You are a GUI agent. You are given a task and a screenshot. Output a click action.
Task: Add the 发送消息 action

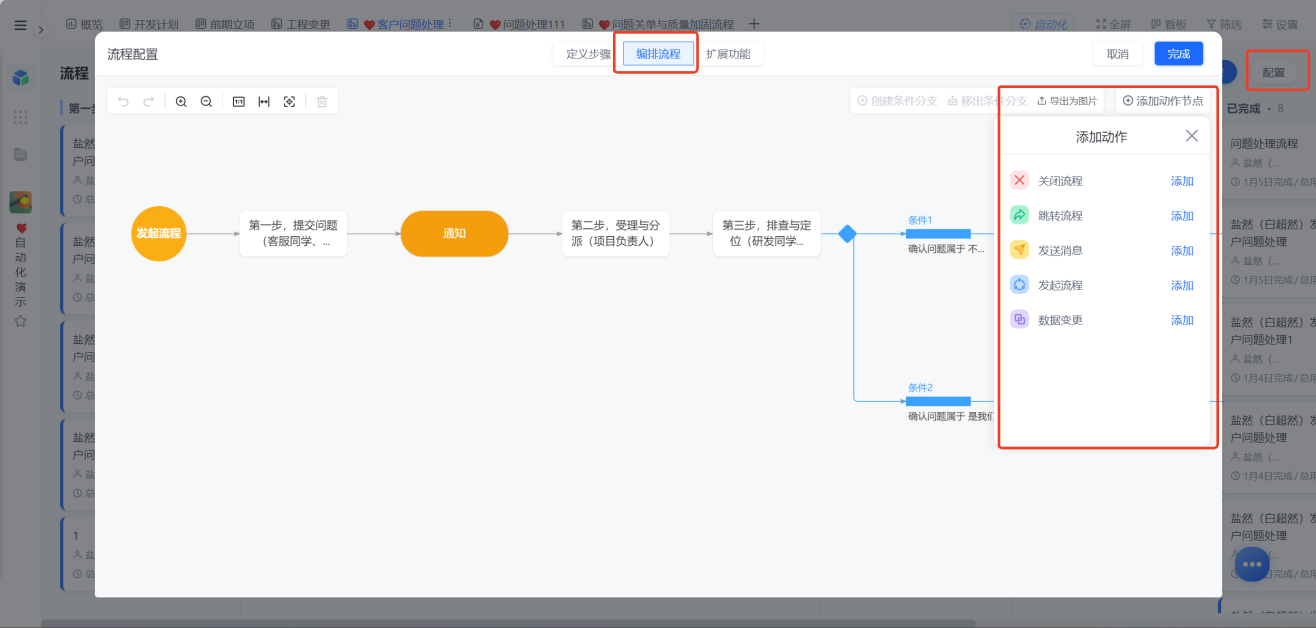[x=1182, y=251]
